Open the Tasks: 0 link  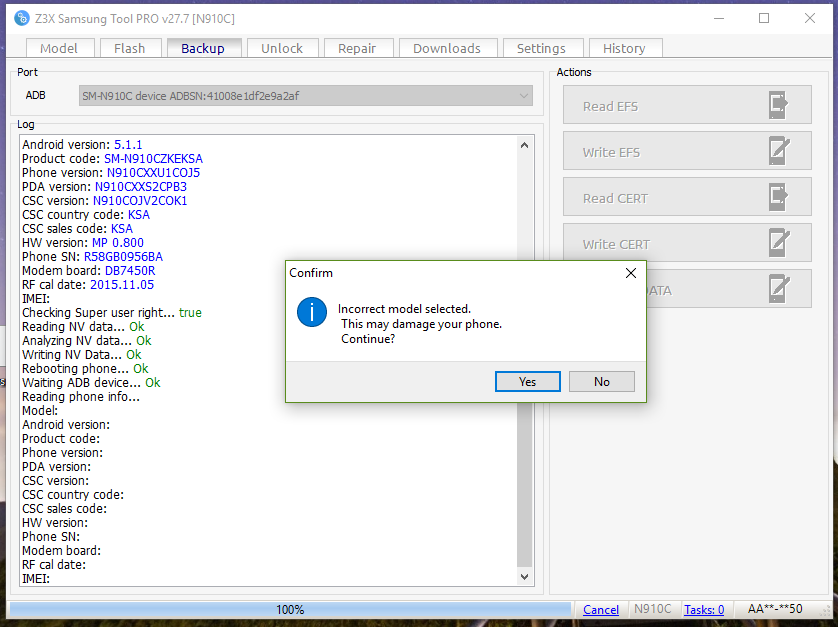pyautogui.click(x=704, y=609)
